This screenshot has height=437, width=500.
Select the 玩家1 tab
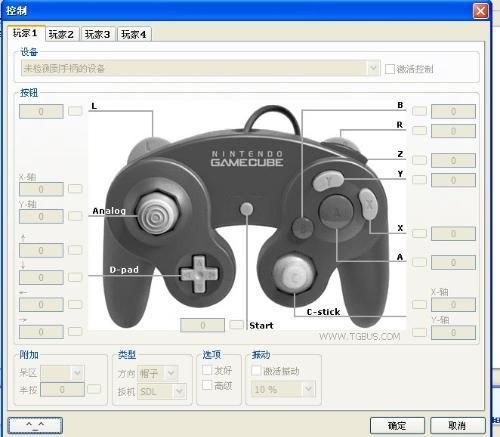26,33
